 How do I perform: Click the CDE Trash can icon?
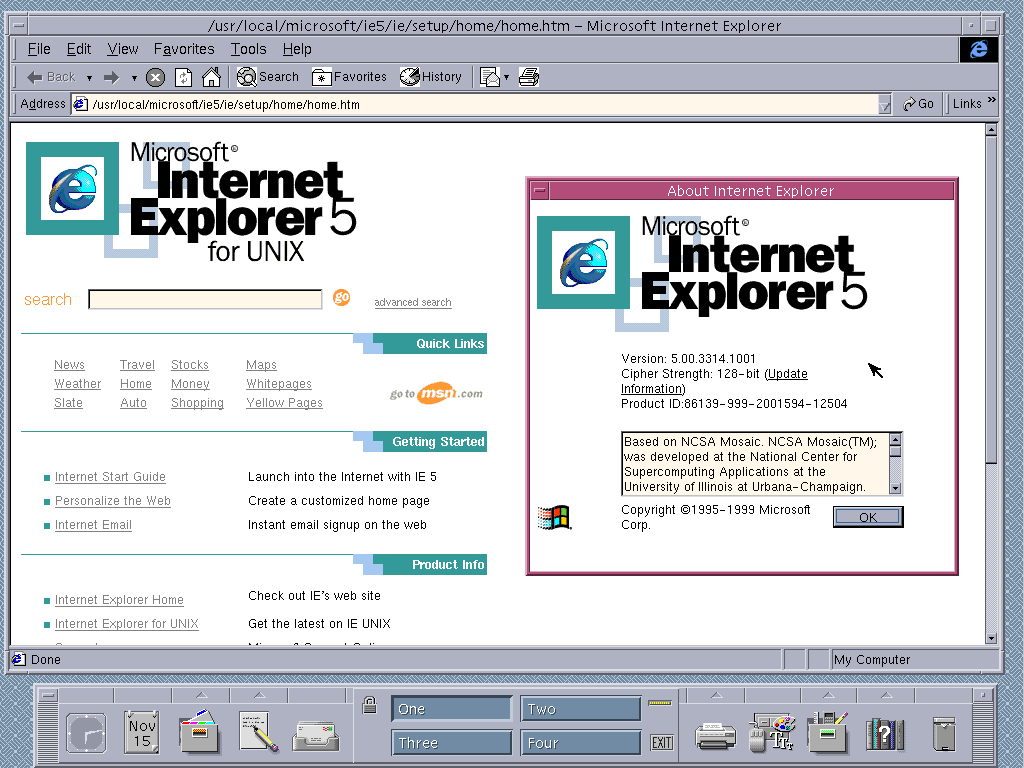944,733
